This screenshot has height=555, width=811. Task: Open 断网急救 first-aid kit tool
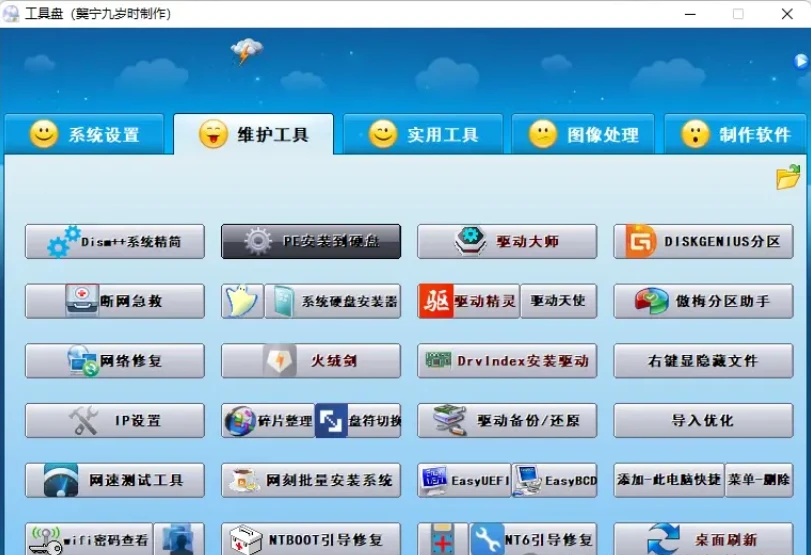pyautogui.click(x=115, y=301)
